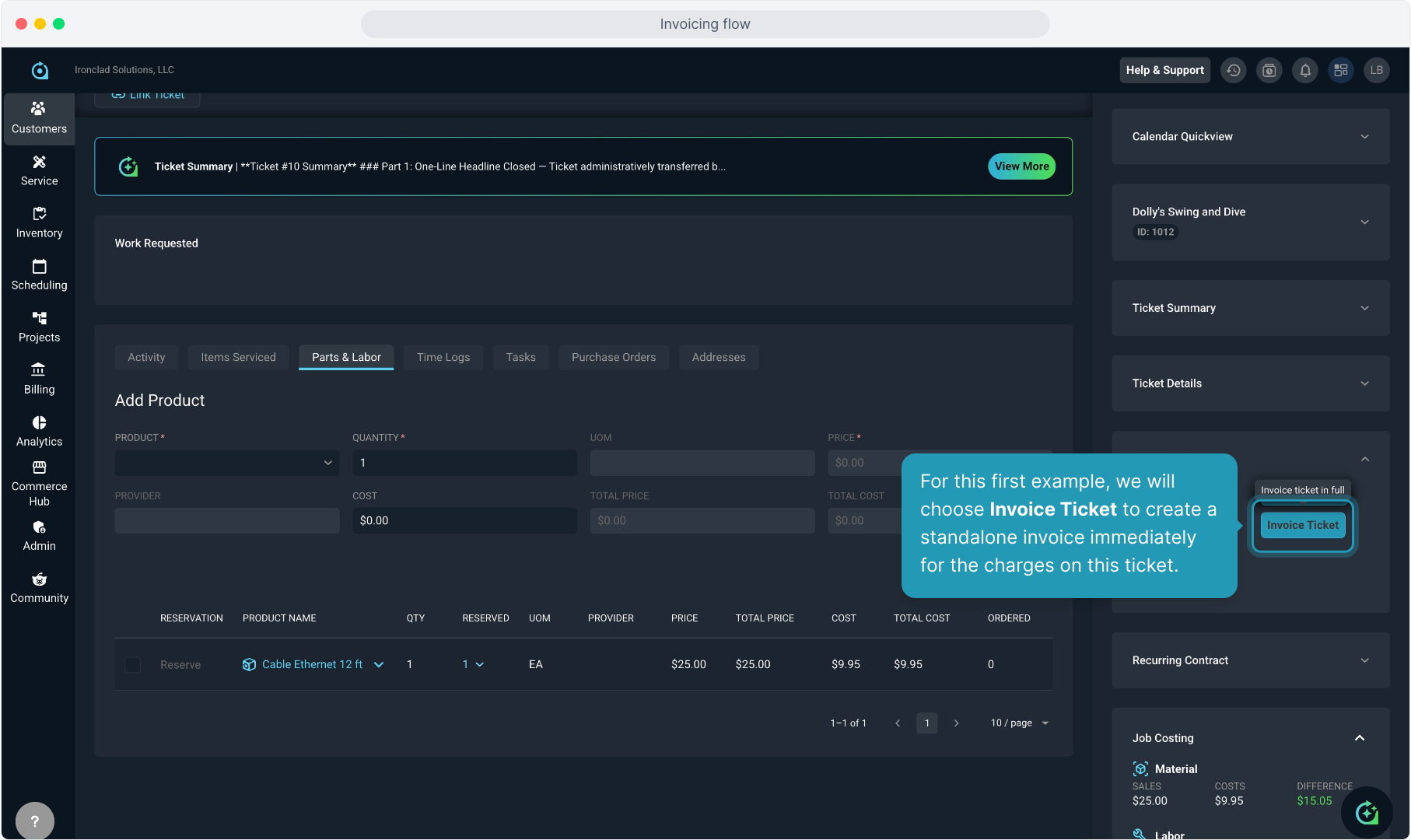Open the history clock icon

click(x=1234, y=70)
